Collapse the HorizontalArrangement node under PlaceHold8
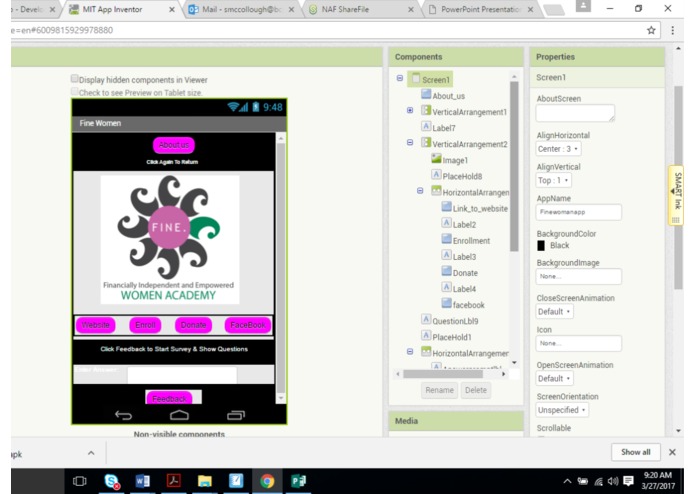 click(420, 191)
